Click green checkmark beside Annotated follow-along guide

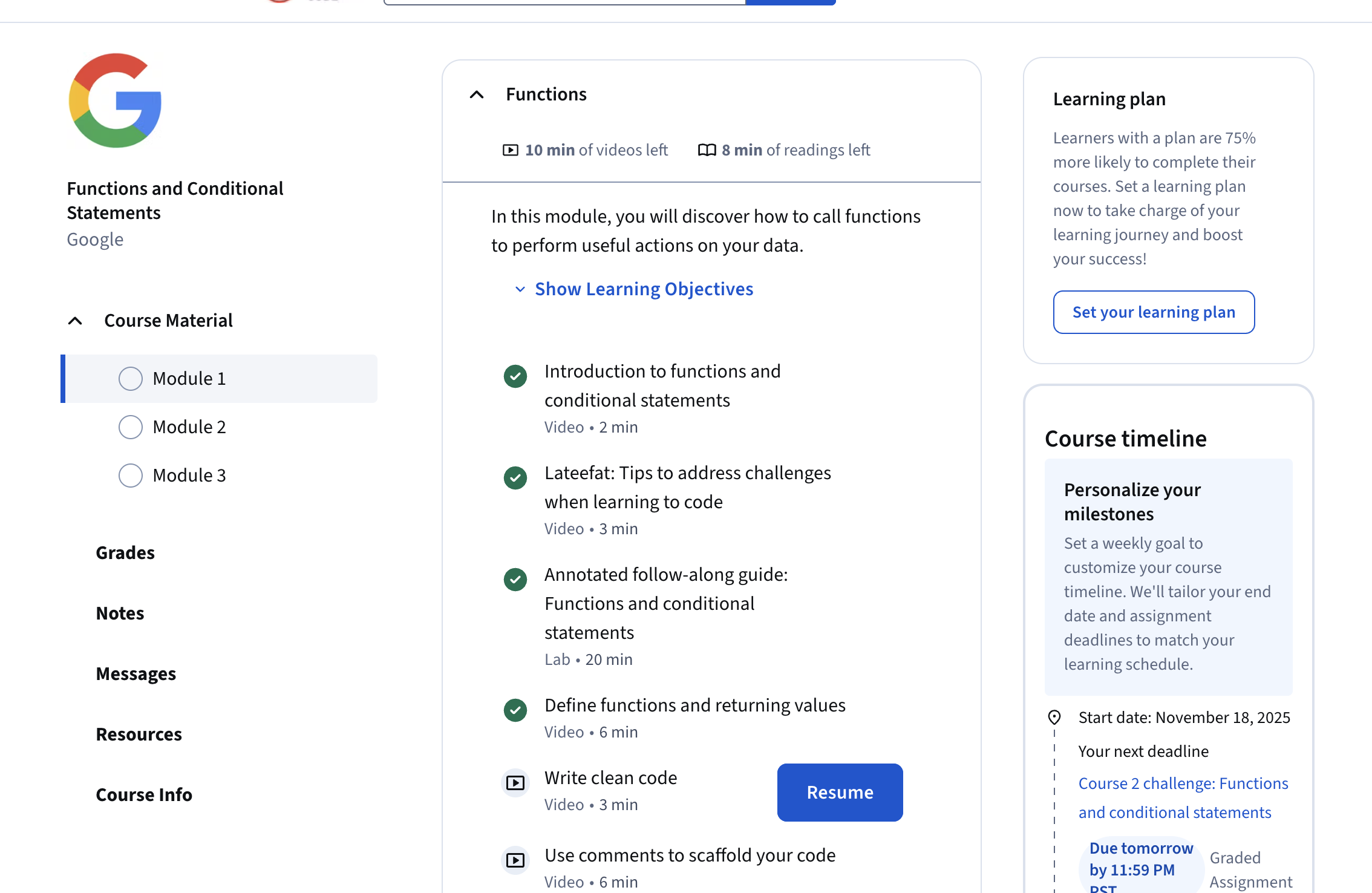point(515,579)
